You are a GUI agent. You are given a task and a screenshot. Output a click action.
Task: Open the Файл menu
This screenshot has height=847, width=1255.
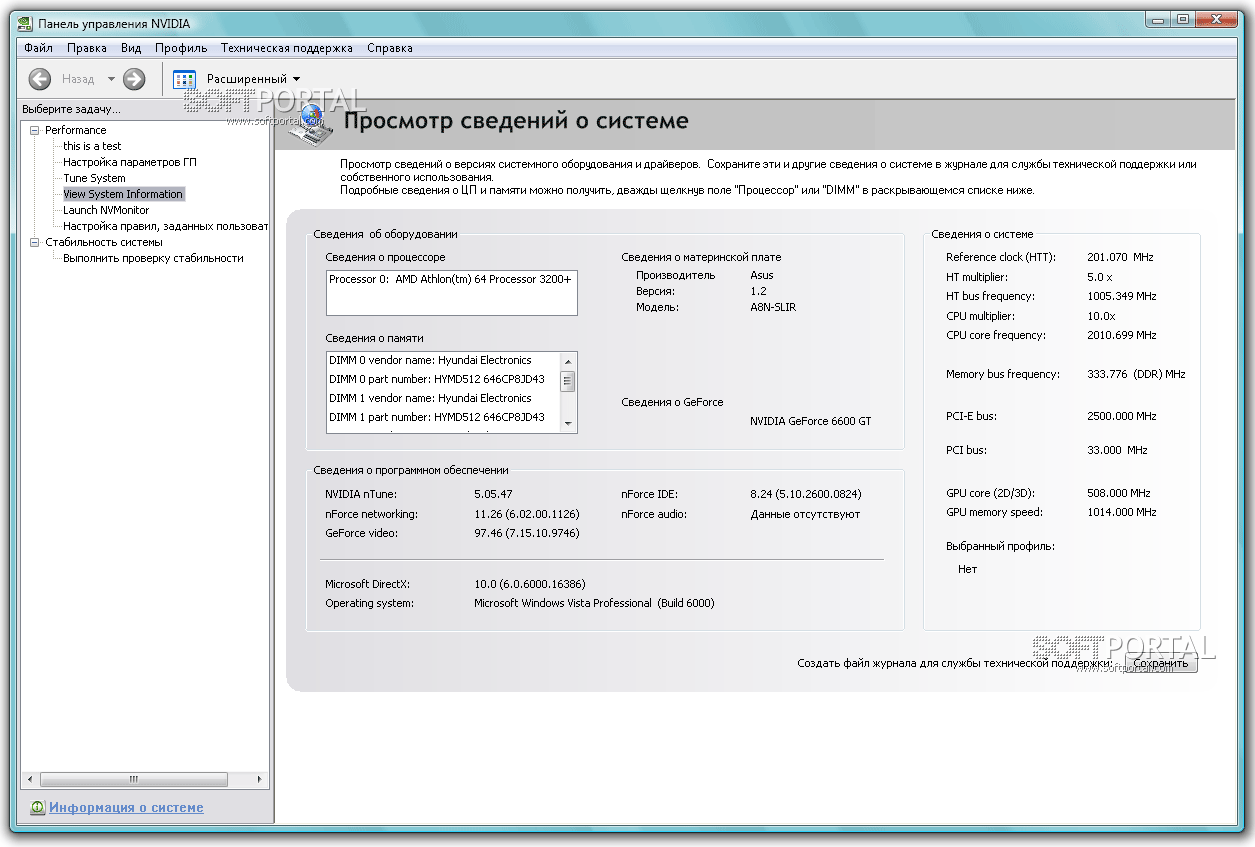tap(39, 48)
